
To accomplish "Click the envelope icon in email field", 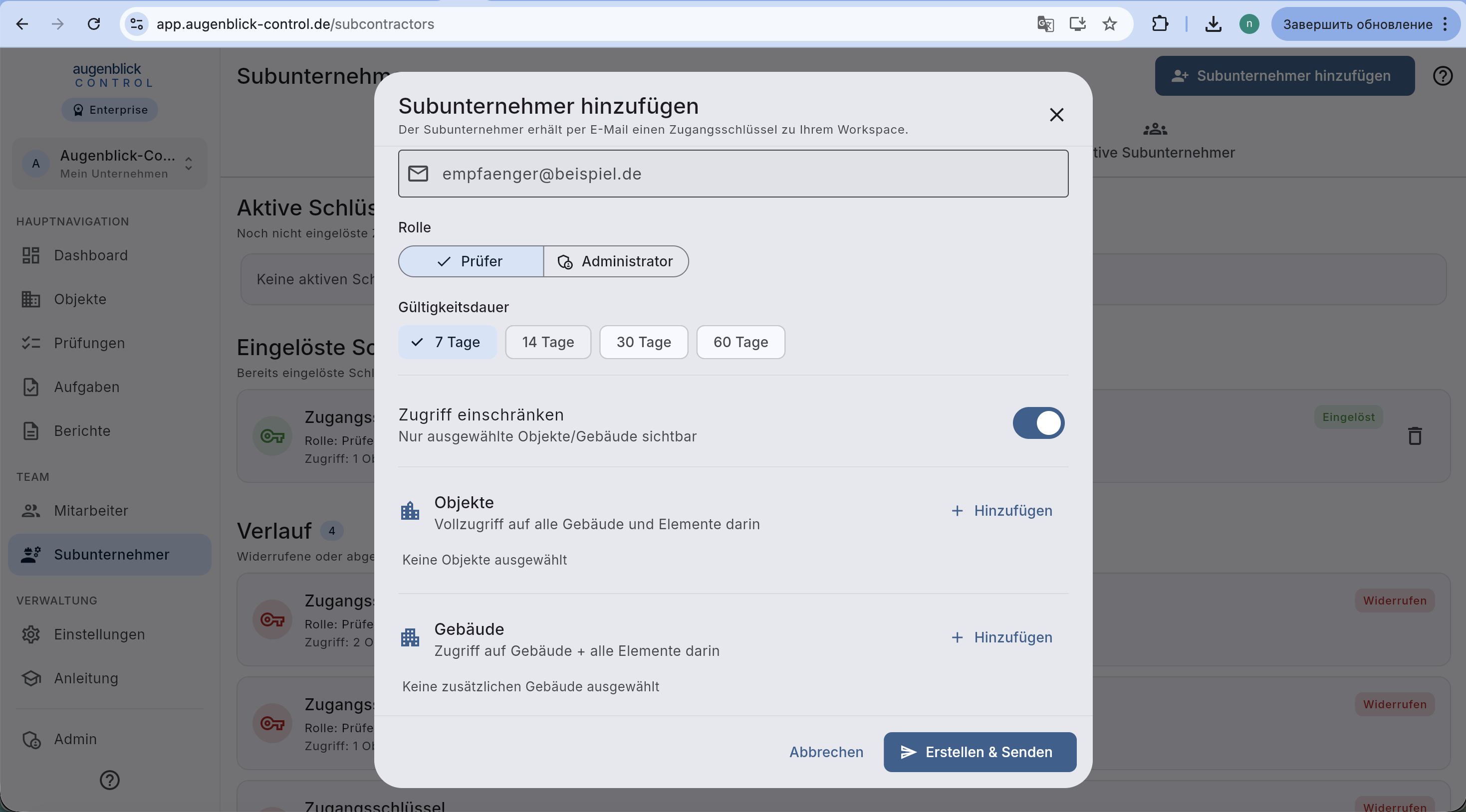I will click(x=418, y=174).
